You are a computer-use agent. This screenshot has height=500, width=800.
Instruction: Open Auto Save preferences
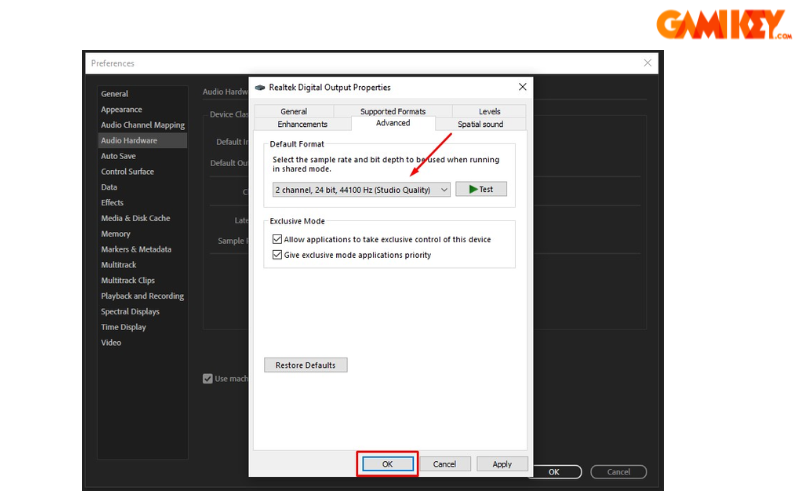click(118, 156)
